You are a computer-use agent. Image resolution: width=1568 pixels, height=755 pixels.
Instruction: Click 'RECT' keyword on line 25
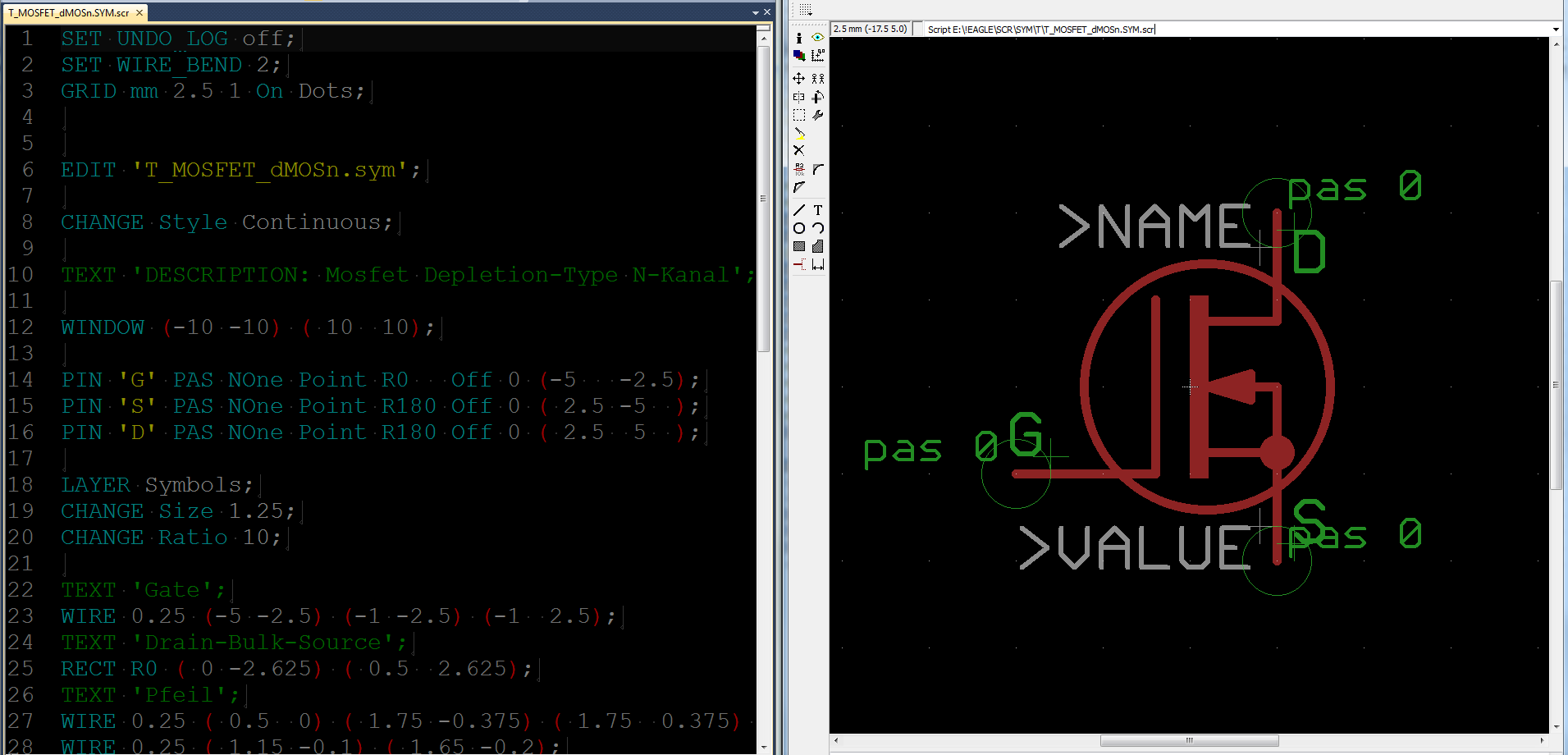coord(89,669)
